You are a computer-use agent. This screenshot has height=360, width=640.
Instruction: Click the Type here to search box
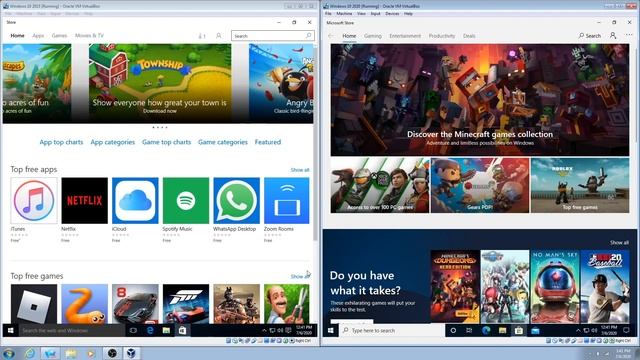[x=392, y=330]
